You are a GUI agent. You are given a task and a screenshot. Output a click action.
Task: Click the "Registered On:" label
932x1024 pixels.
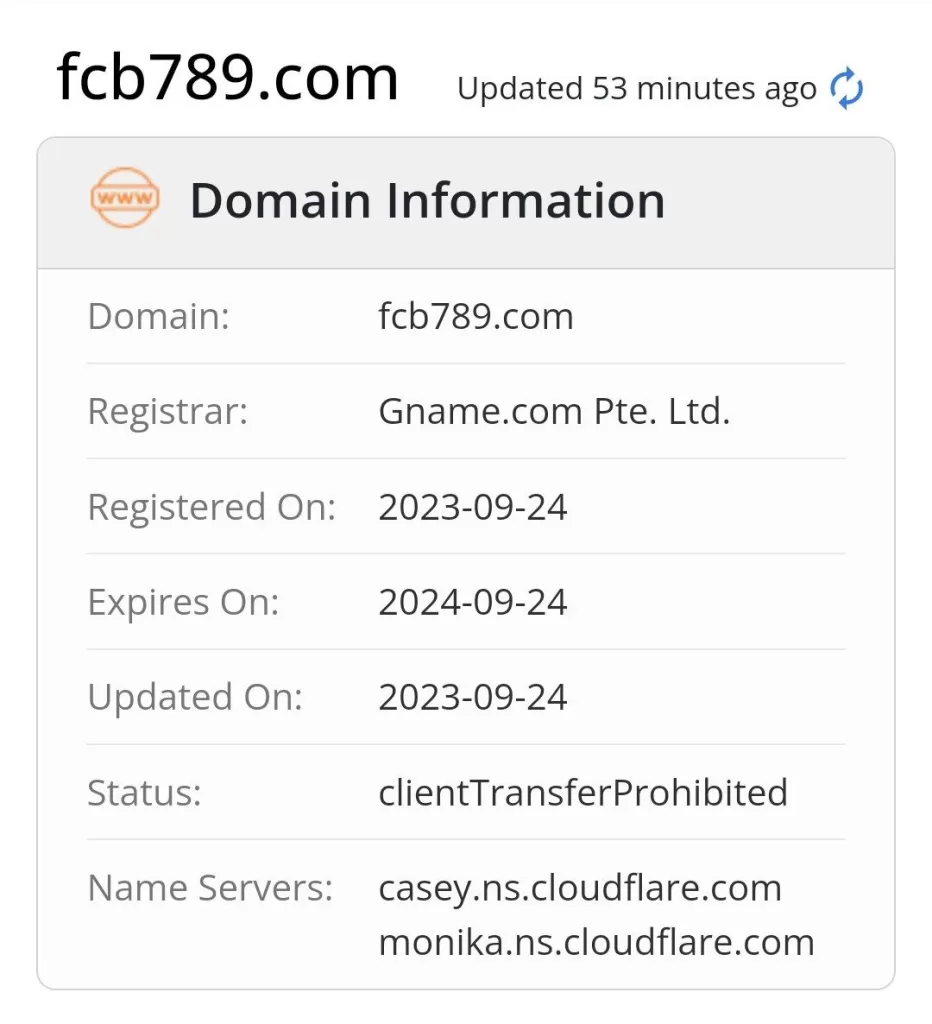[x=211, y=507]
